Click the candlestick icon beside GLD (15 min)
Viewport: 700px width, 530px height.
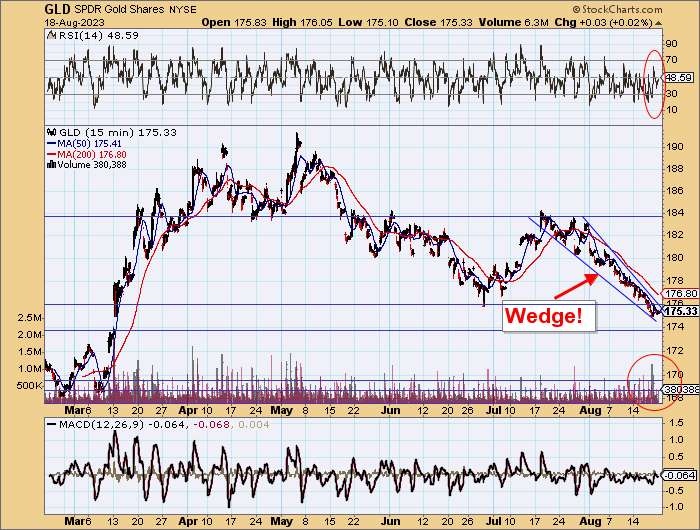[x=52, y=132]
